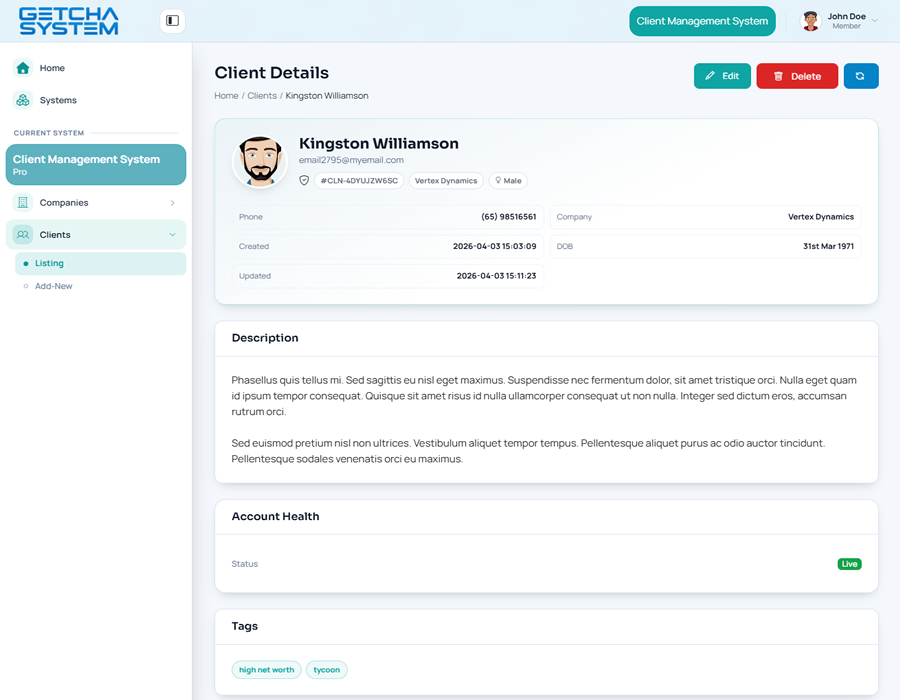Click the Home icon in sidebar
This screenshot has width=900, height=700.
click(x=23, y=68)
